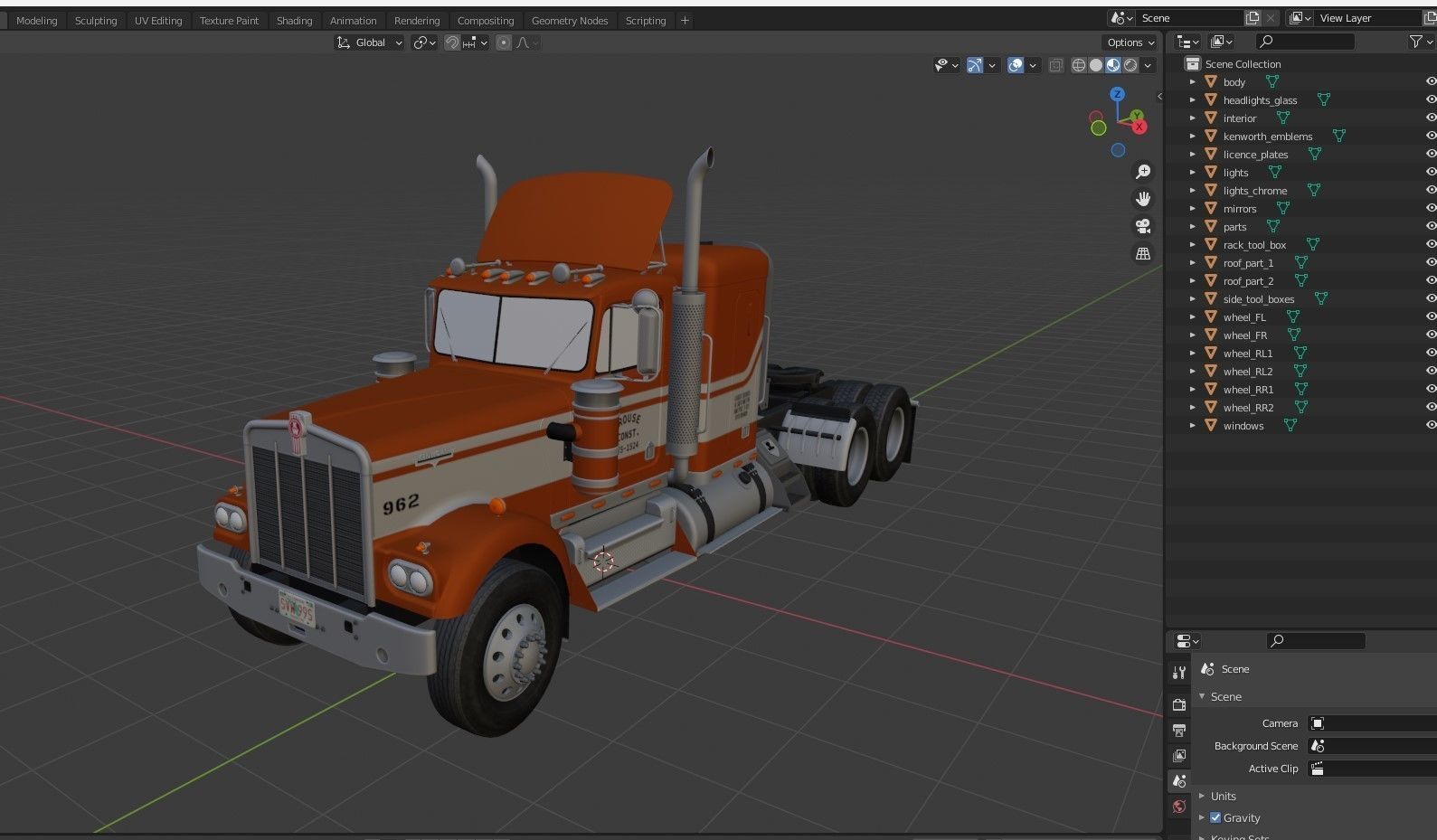Click the hand pan view icon
This screenshot has width=1437, height=840.
[x=1143, y=199]
